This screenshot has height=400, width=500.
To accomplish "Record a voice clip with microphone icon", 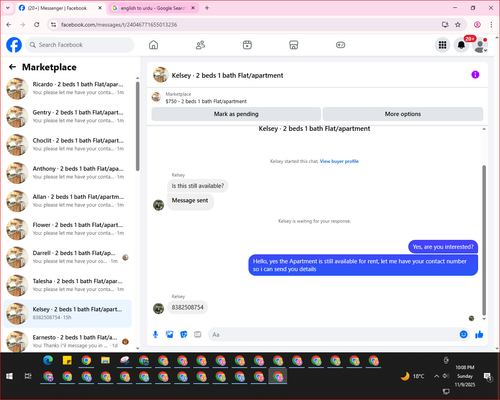I will [155, 334].
